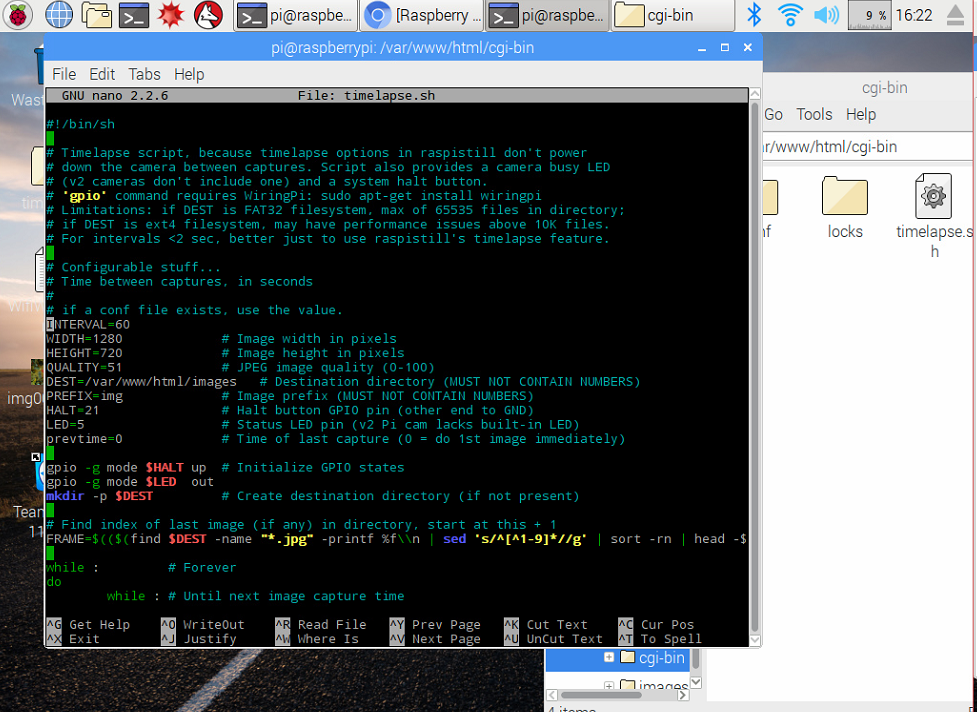Click the nano ^K Cut Text shortcut
The height and width of the screenshot is (712, 977).
[546, 625]
